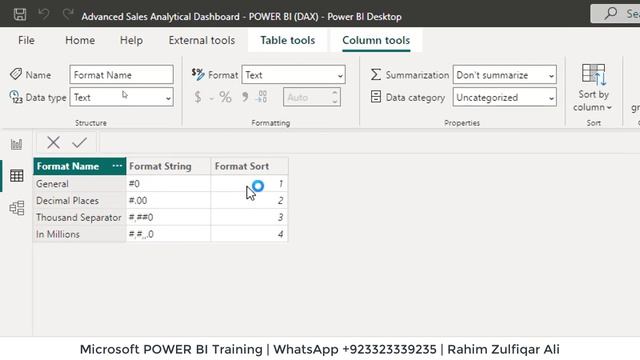Click the #0 format string cell
The image size is (640, 360).
tap(169, 184)
